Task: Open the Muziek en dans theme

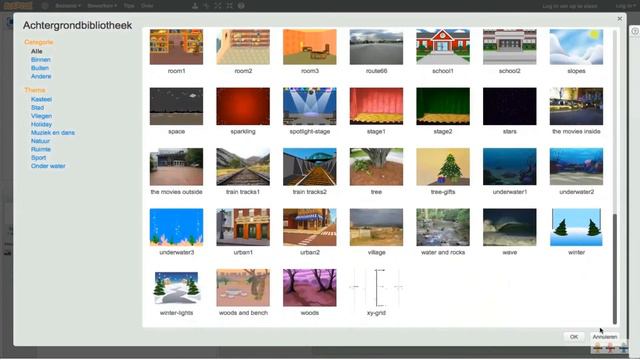Action: [x=53, y=133]
